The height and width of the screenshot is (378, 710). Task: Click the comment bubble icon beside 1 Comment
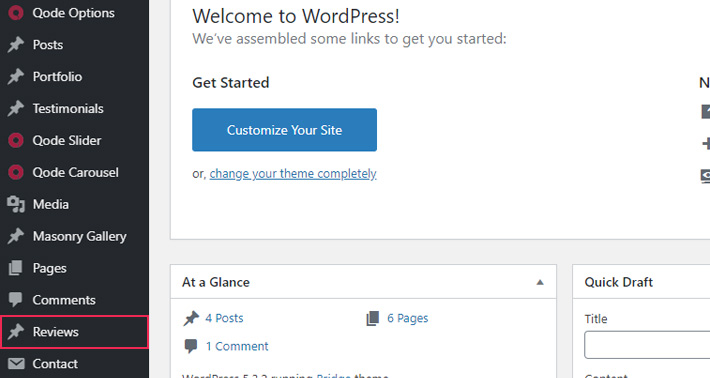pos(191,346)
